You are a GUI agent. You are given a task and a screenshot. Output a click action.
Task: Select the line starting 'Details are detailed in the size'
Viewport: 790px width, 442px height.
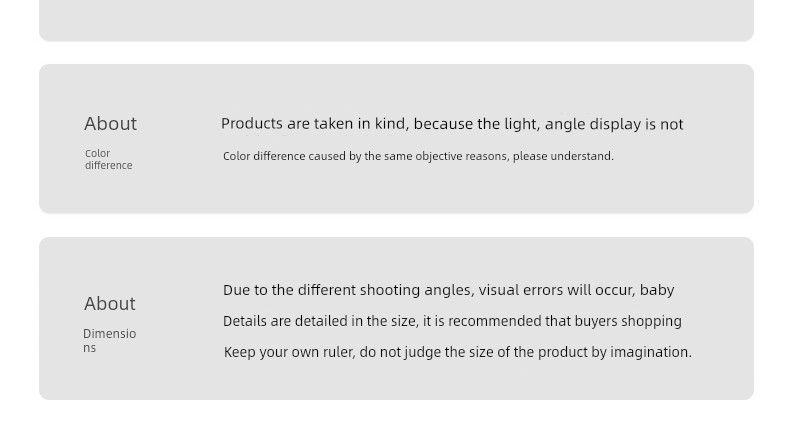[x=452, y=321]
